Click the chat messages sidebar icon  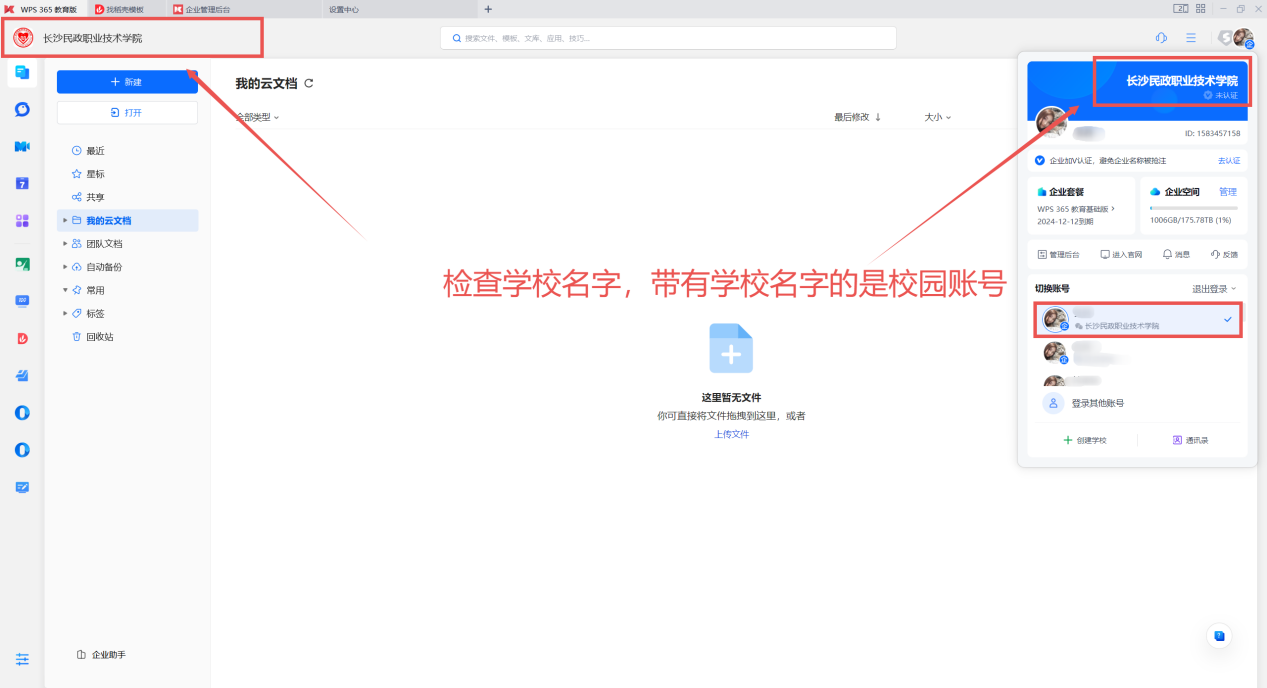click(x=22, y=110)
